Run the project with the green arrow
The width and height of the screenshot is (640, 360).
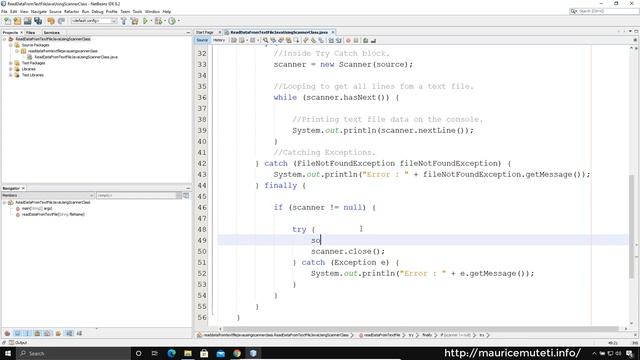[145, 21]
